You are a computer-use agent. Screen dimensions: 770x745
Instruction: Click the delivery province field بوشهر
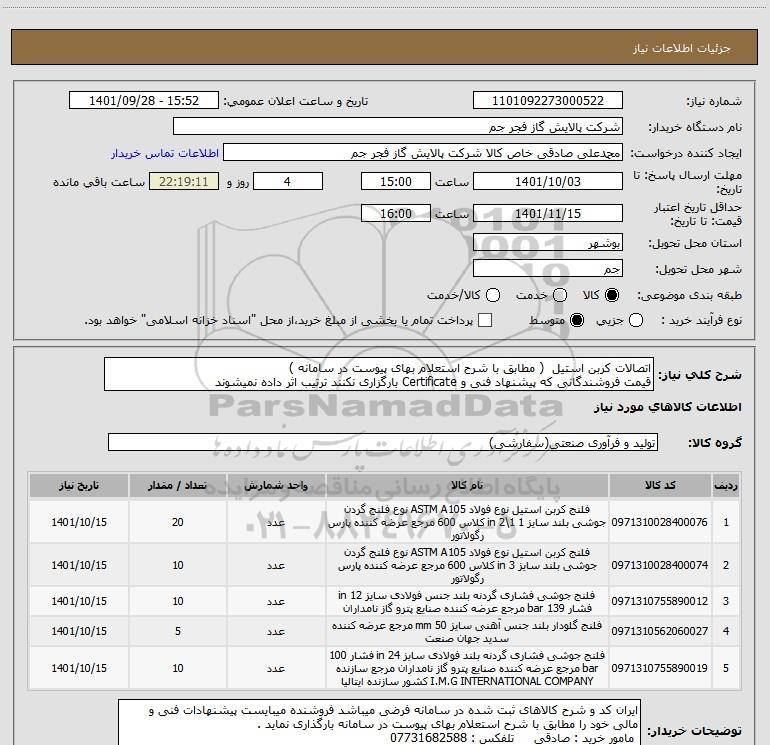(x=548, y=243)
